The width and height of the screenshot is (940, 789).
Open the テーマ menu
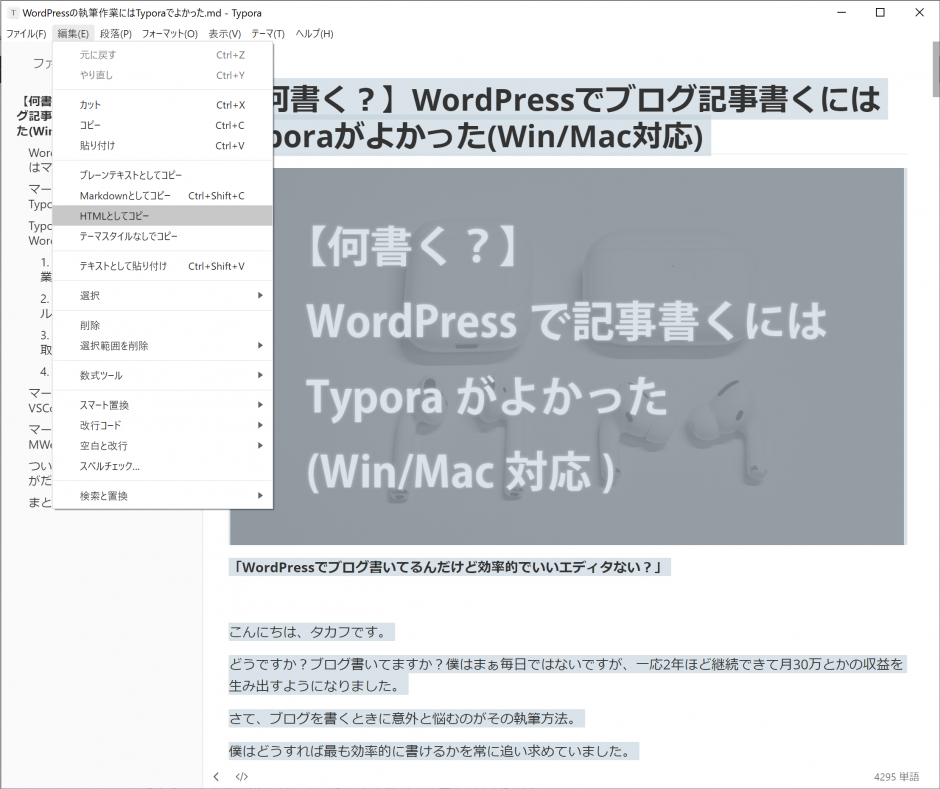266,33
